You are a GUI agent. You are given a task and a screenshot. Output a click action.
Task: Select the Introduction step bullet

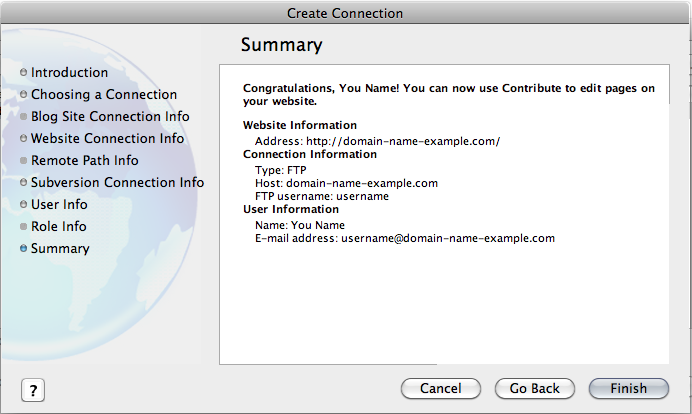tap(23, 72)
